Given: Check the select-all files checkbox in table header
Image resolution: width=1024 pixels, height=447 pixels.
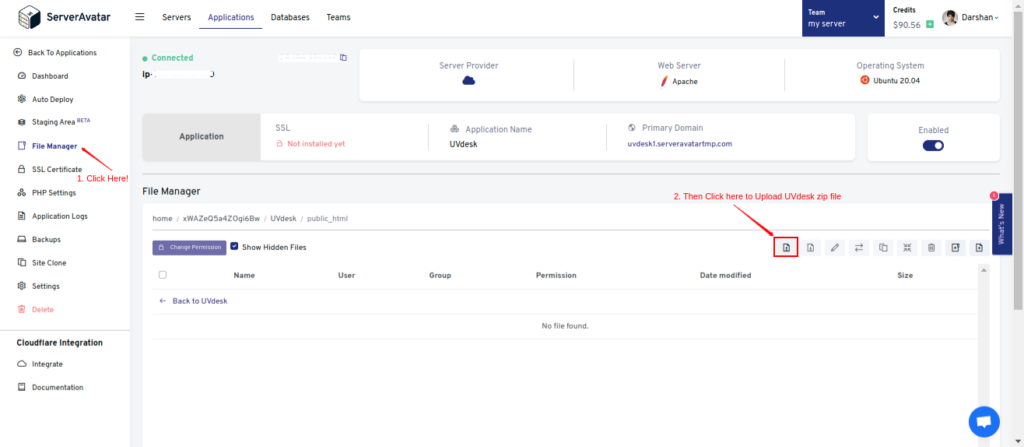Looking at the screenshot, I should tap(163, 274).
